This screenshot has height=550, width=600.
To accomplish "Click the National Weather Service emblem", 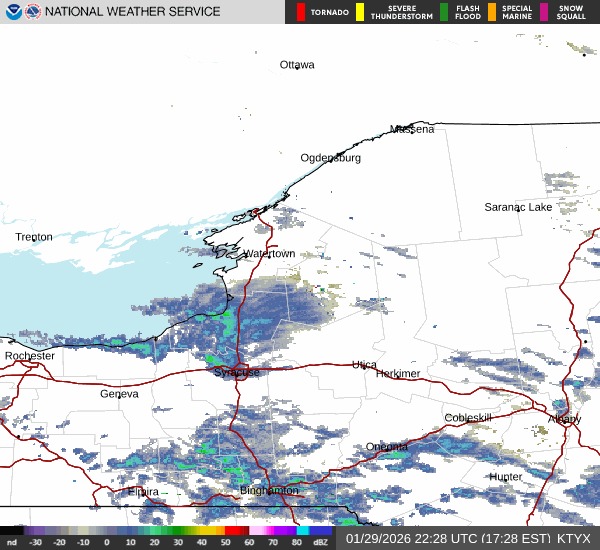I will pos(32,12).
